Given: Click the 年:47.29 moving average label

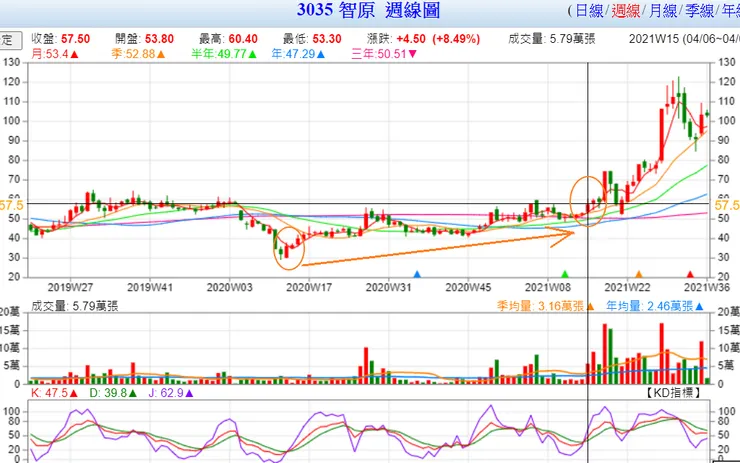Looking at the screenshot, I should point(298,54).
